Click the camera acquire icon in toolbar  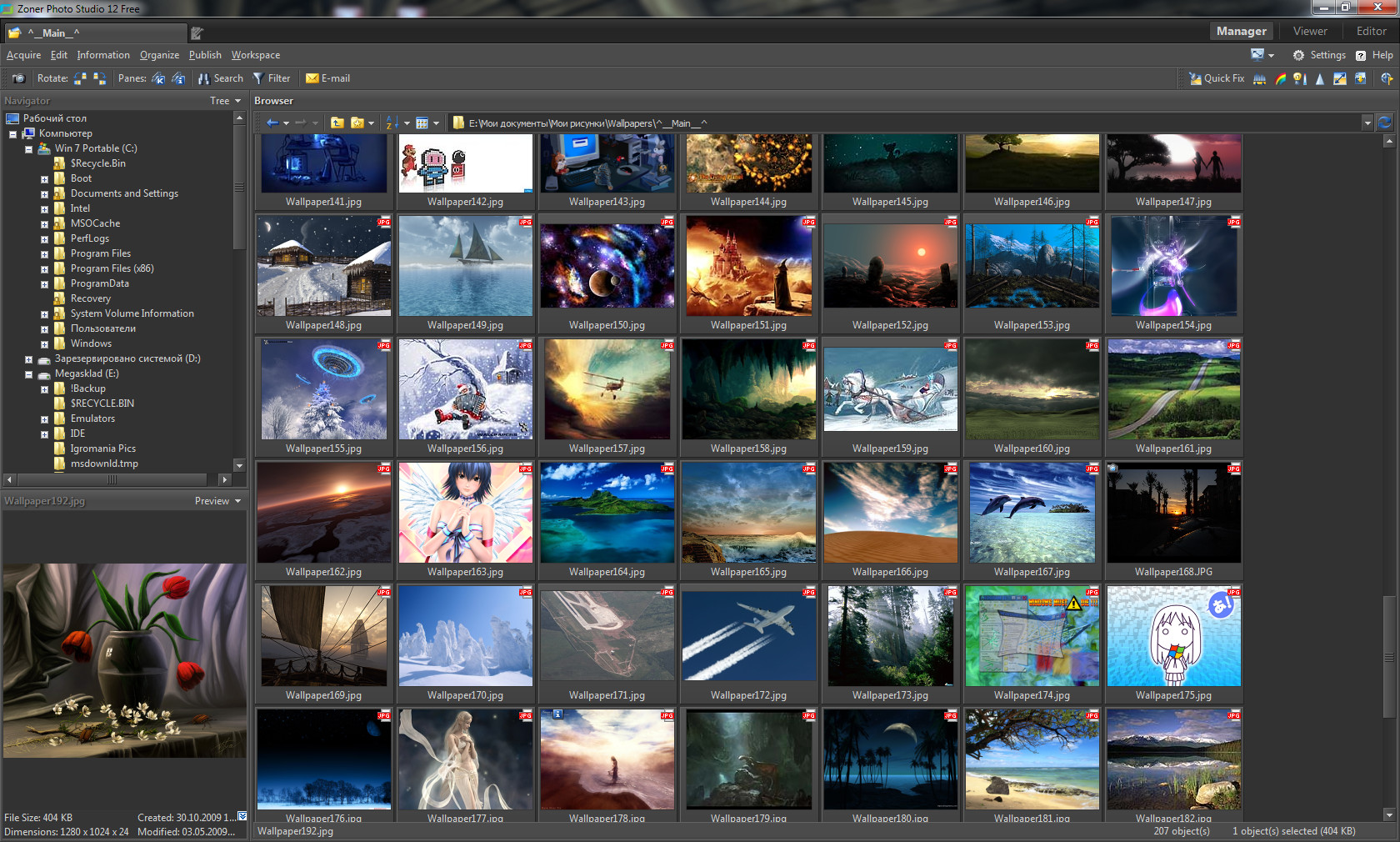[18, 78]
